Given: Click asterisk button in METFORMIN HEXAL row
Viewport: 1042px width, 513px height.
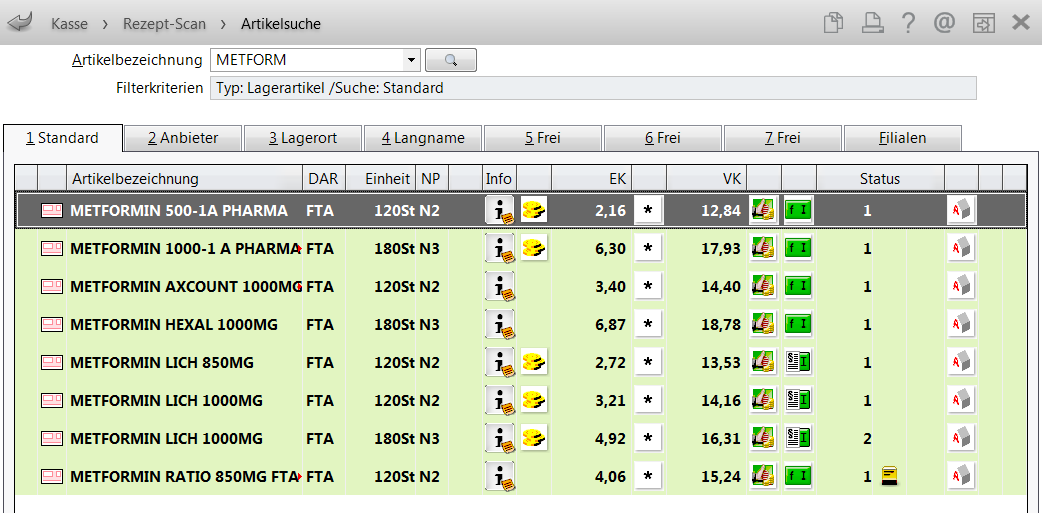Looking at the screenshot, I should pyautogui.click(x=649, y=324).
